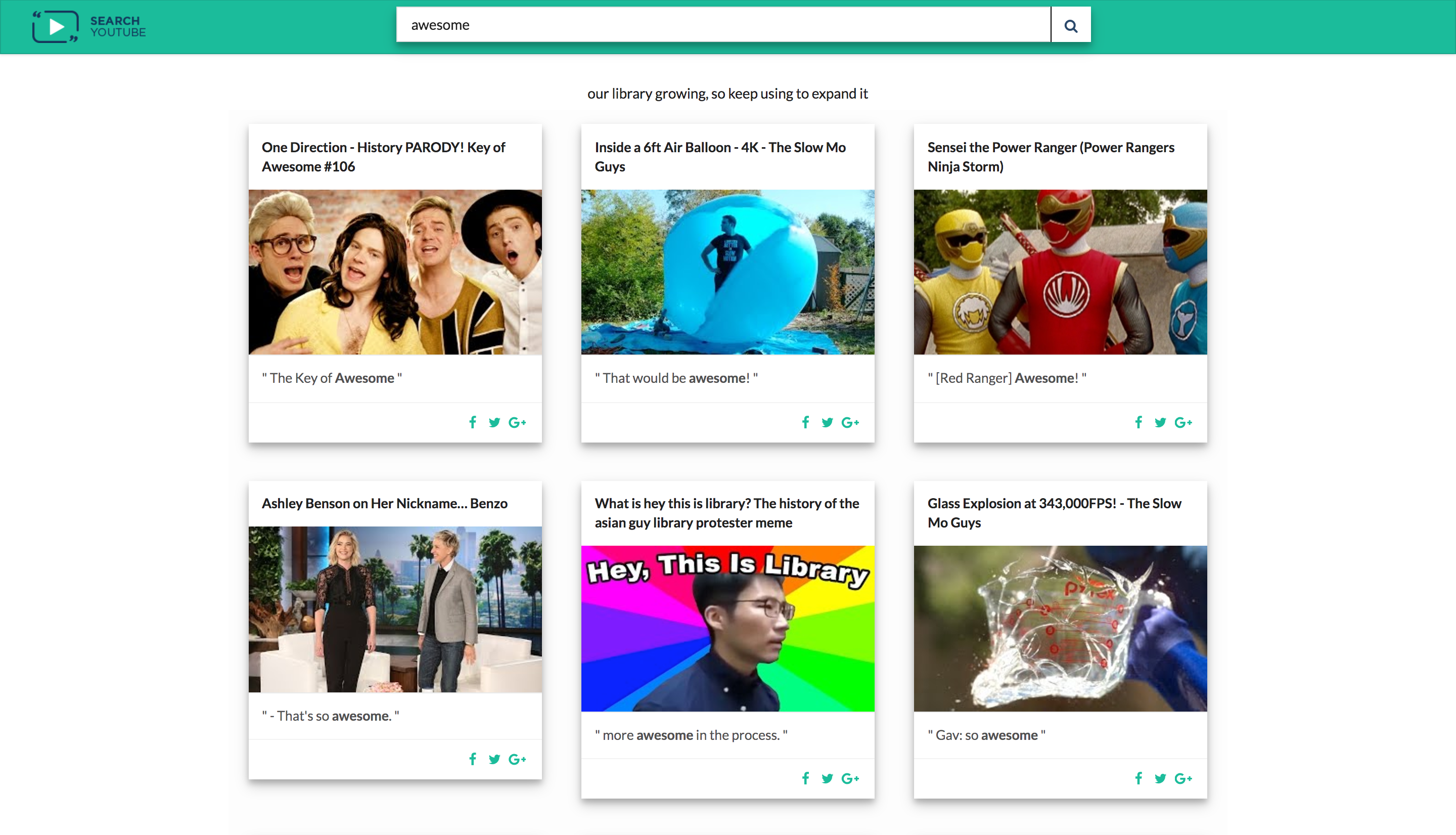Share the Power Ranger video on Google+
Screen dimensions: 1456x835
click(1184, 422)
